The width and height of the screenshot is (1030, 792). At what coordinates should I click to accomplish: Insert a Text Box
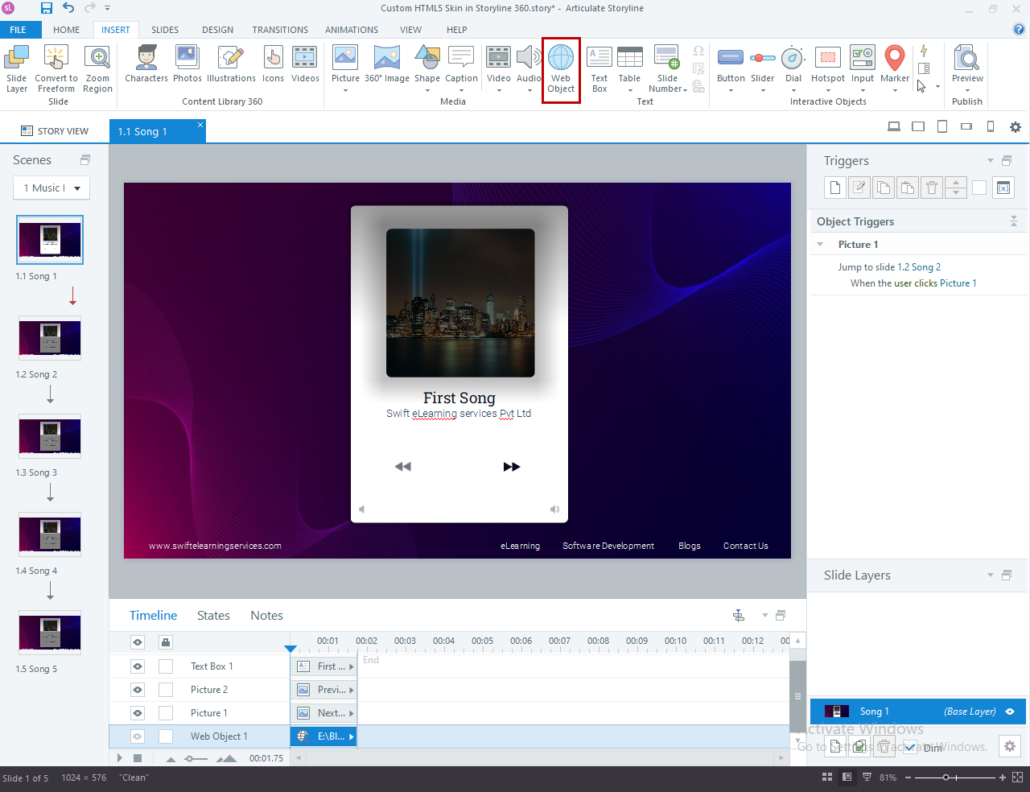pyautogui.click(x=599, y=58)
